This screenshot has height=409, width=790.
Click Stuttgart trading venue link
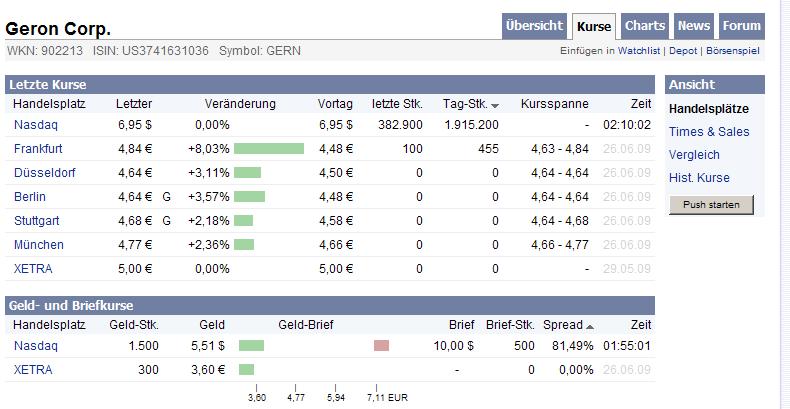click(37, 221)
